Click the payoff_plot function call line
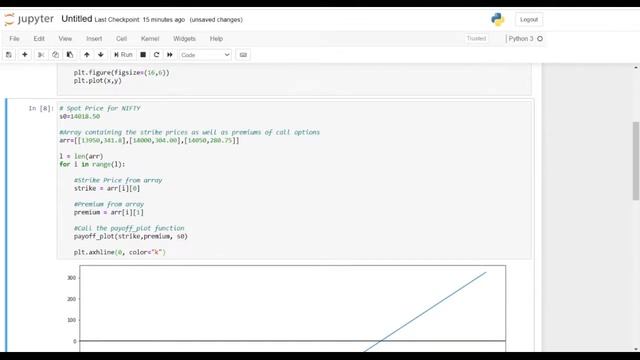The width and height of the screenshot is (640, 360). pyautogui.click(x=131, y=236)
